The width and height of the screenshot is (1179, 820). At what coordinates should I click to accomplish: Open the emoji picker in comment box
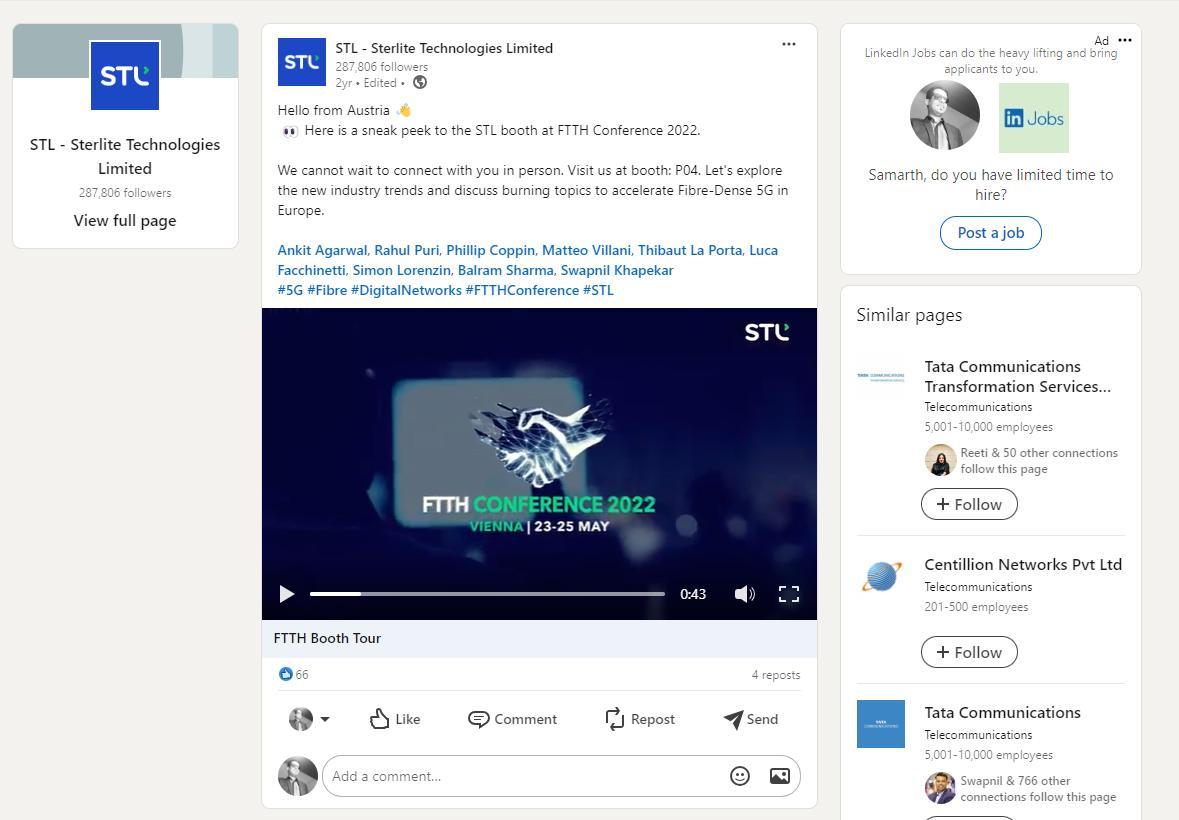[x=740, y=776]
